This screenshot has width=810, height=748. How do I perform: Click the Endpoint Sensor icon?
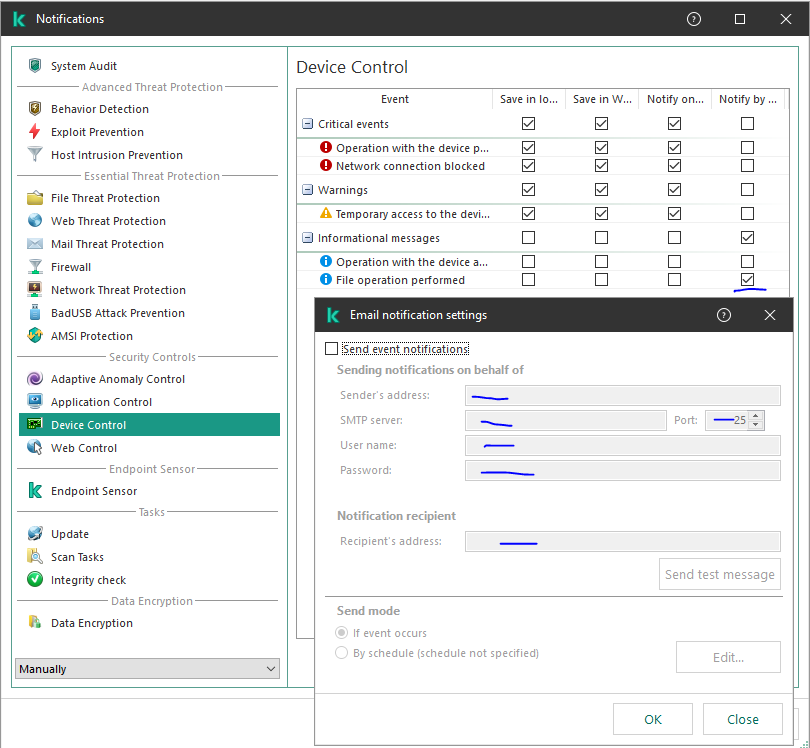tap(35, 491)
